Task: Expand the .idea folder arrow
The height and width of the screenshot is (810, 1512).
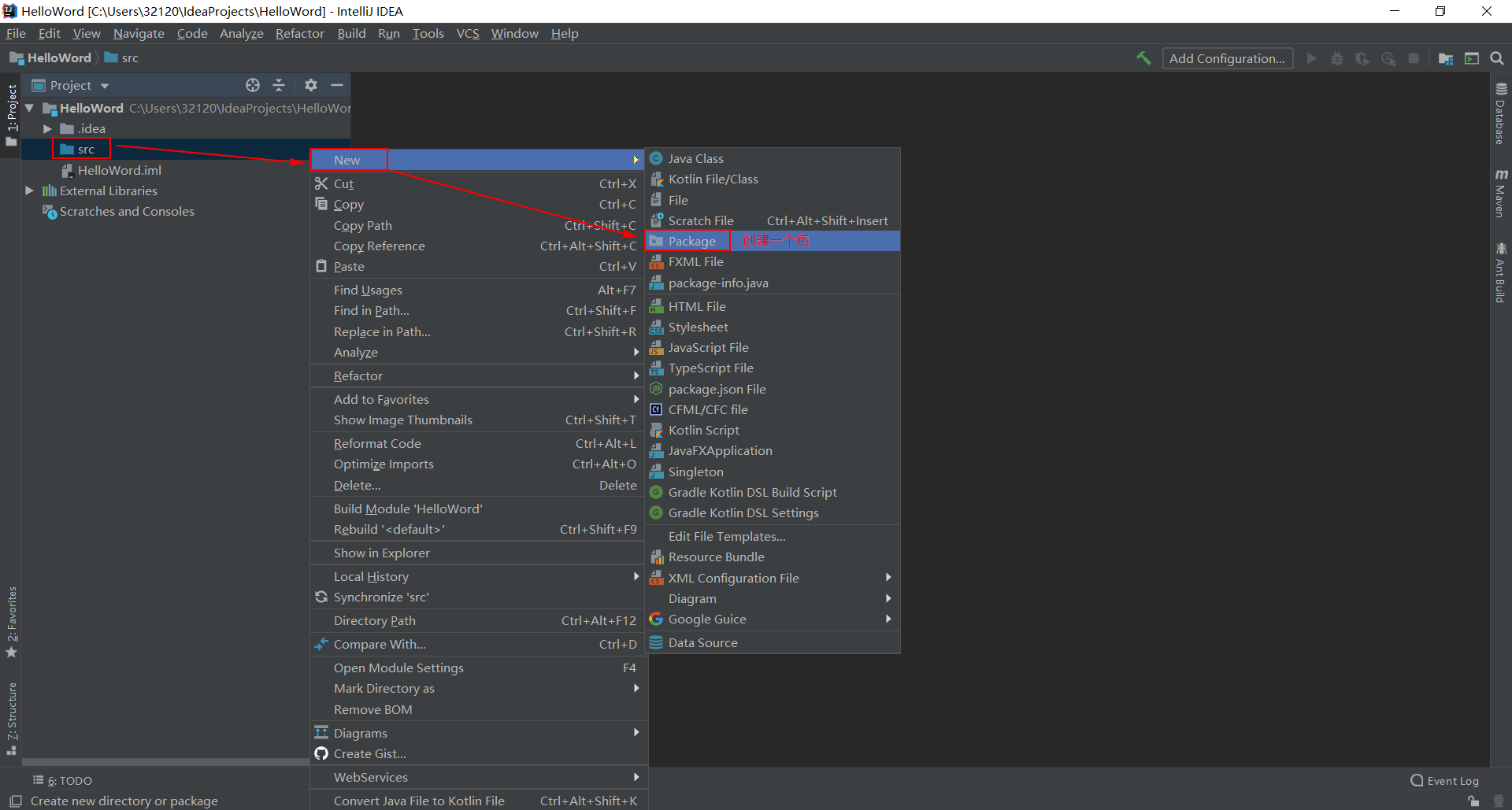Action: 47,128
